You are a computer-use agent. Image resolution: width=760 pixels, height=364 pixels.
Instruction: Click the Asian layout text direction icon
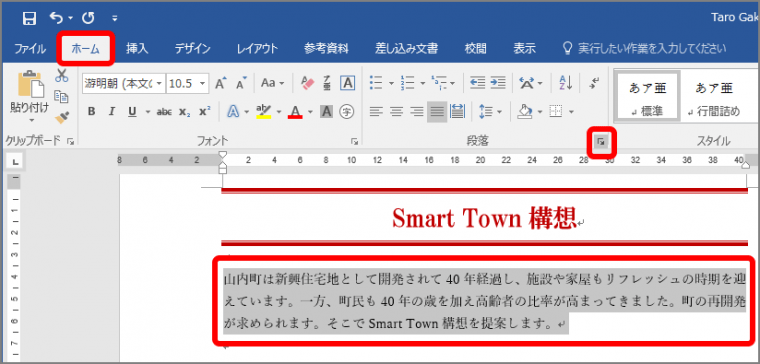[527, 83]
